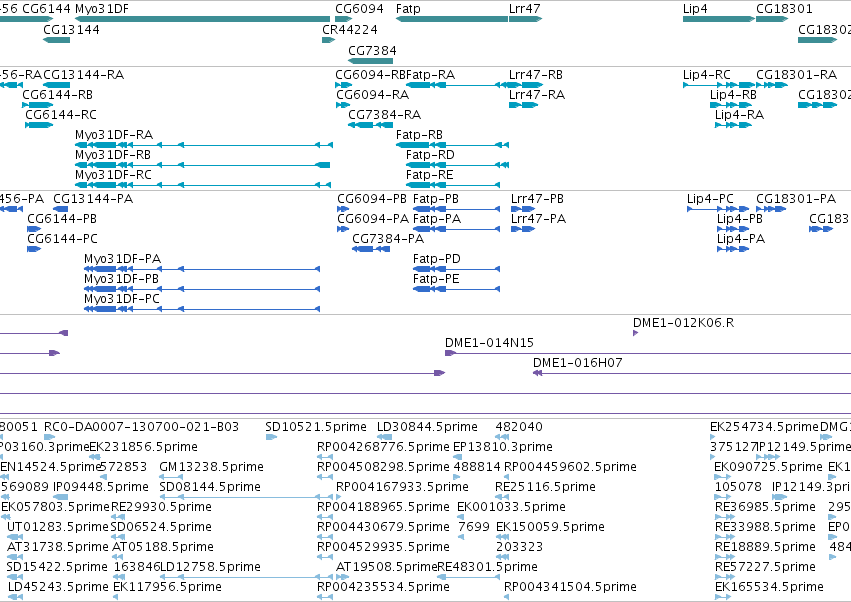The image size is (851, 602).
Task: Select transcript CG7384-RA
Action: (371, 125)
